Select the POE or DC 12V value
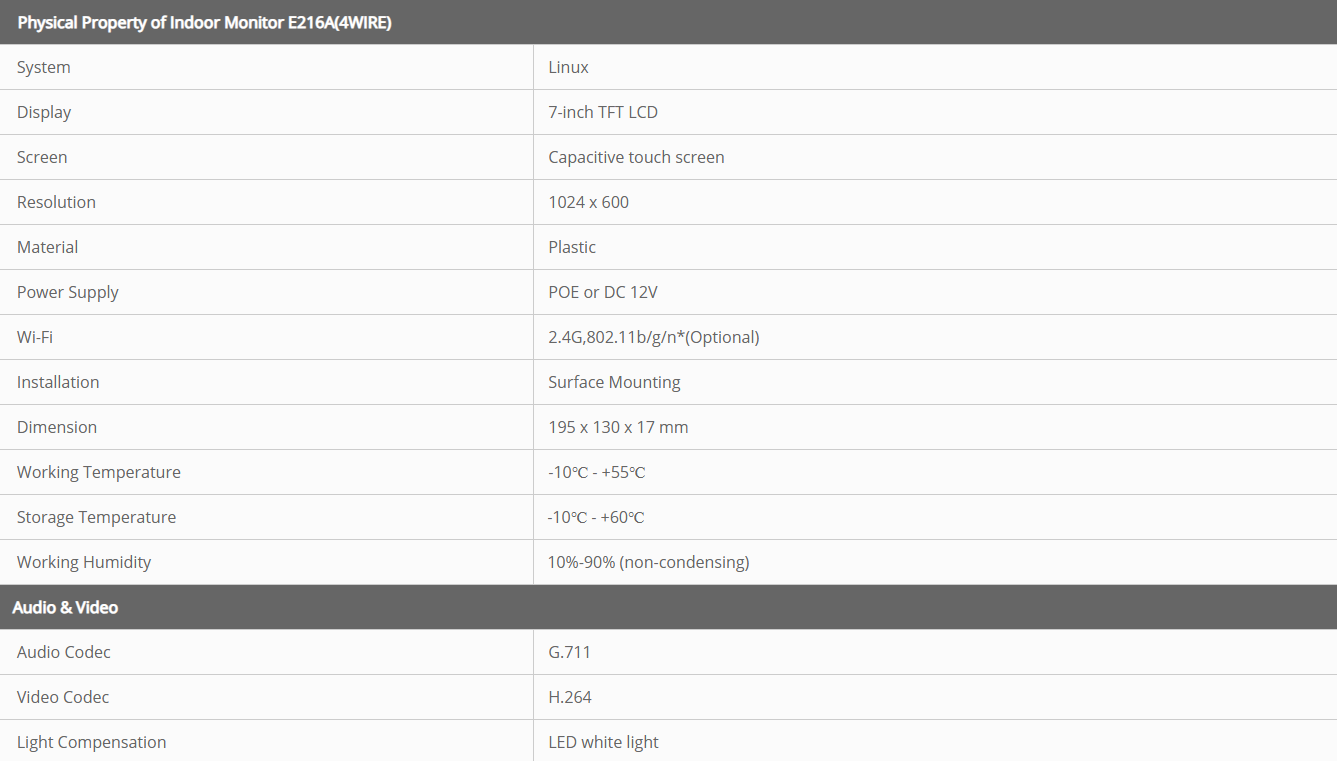1337x761 pixels. [603, 292]
